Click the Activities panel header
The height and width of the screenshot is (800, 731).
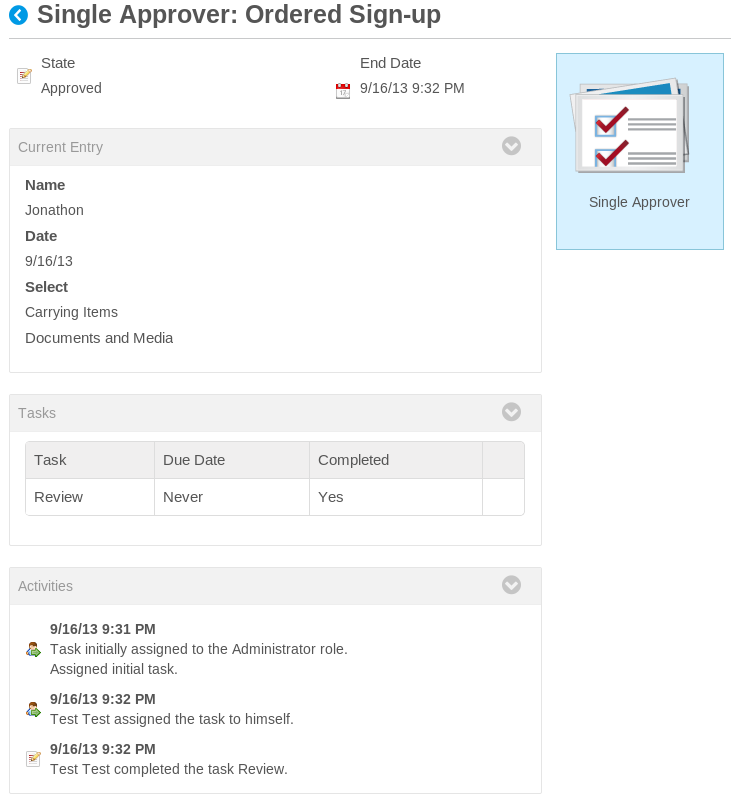click(275, 586)
